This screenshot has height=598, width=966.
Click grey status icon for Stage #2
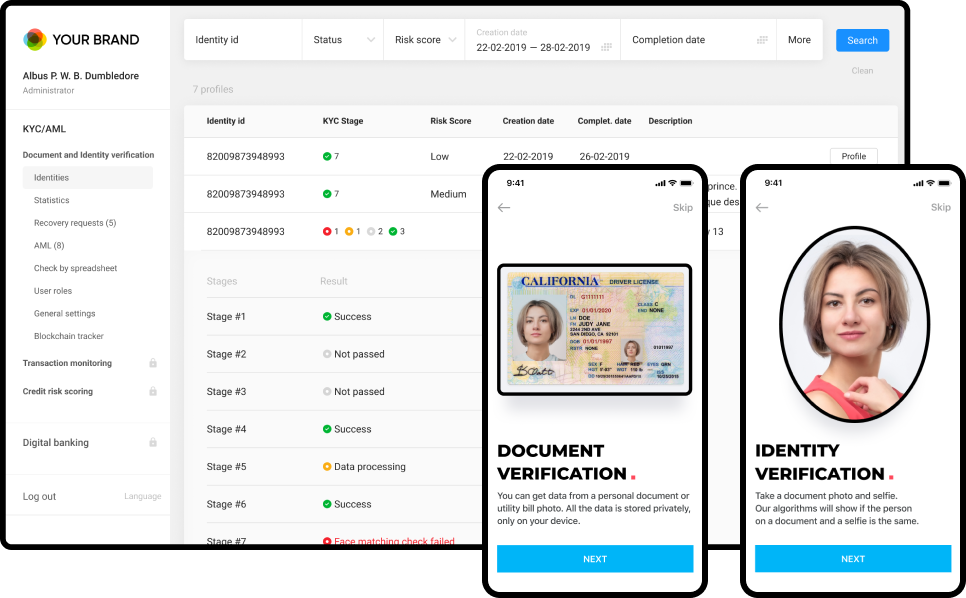coord(327,354)
